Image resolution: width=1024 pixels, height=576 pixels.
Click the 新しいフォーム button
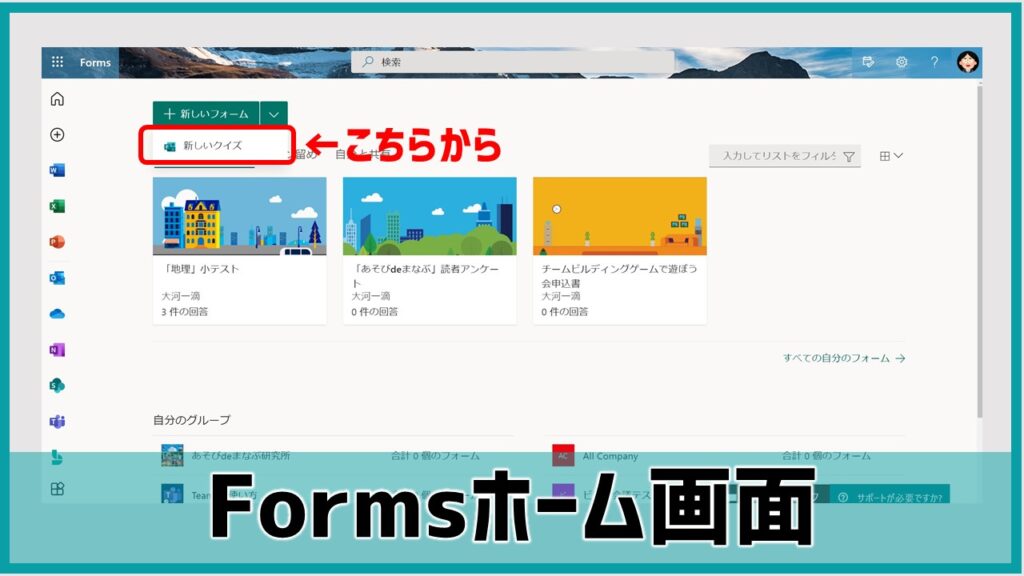tap(206, 114)
